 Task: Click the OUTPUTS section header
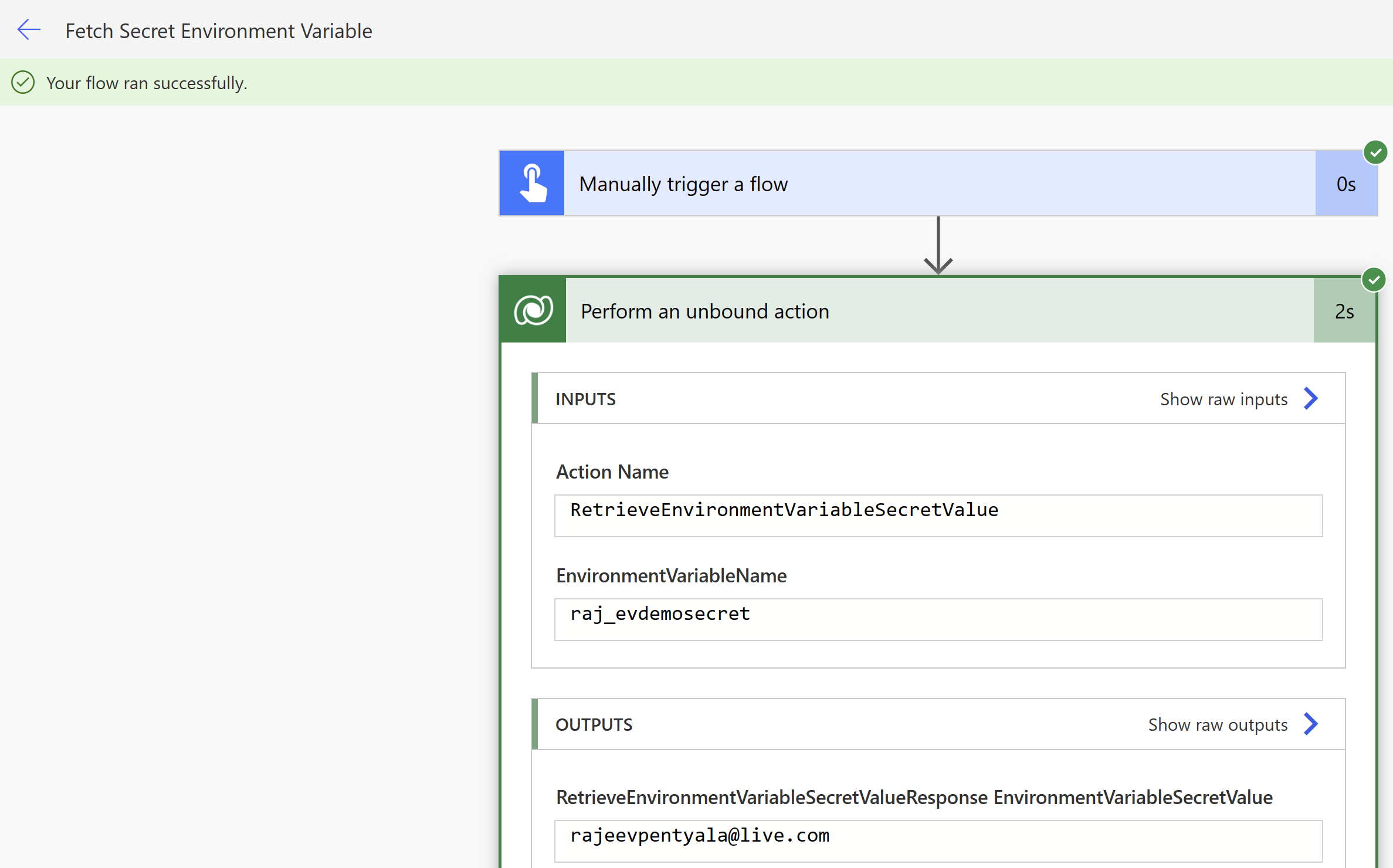(594, 725)
